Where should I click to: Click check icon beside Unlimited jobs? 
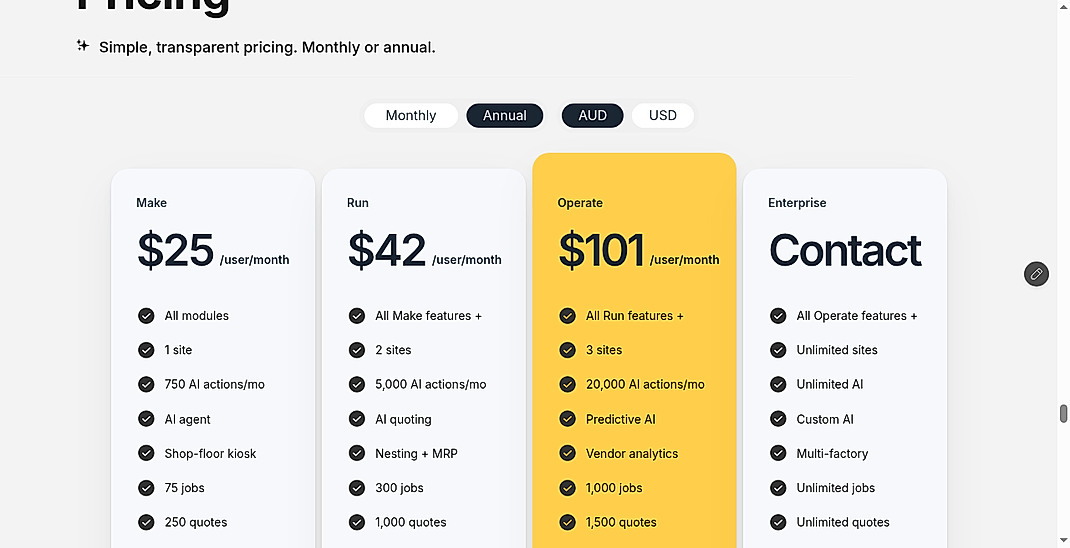tap(779, 488)
